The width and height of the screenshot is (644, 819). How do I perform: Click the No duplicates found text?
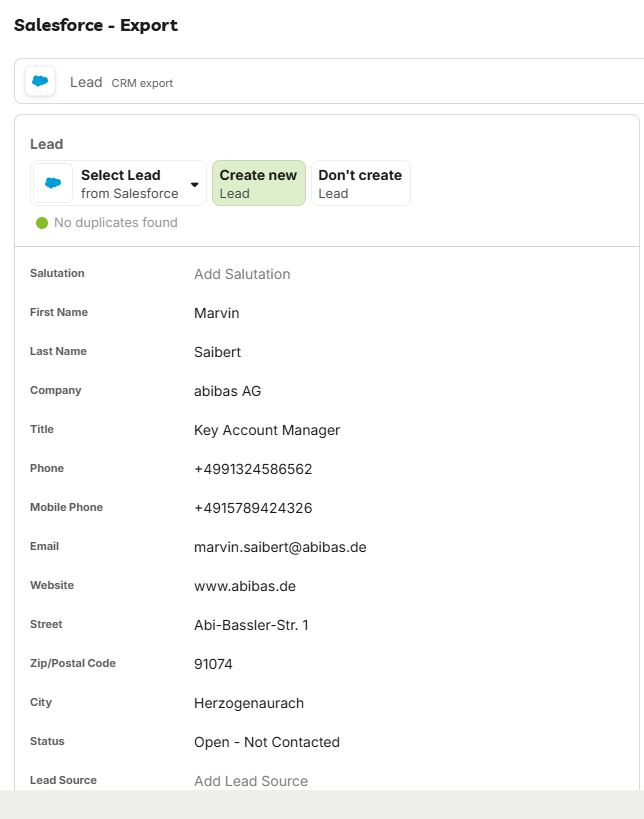pos(116,223)
